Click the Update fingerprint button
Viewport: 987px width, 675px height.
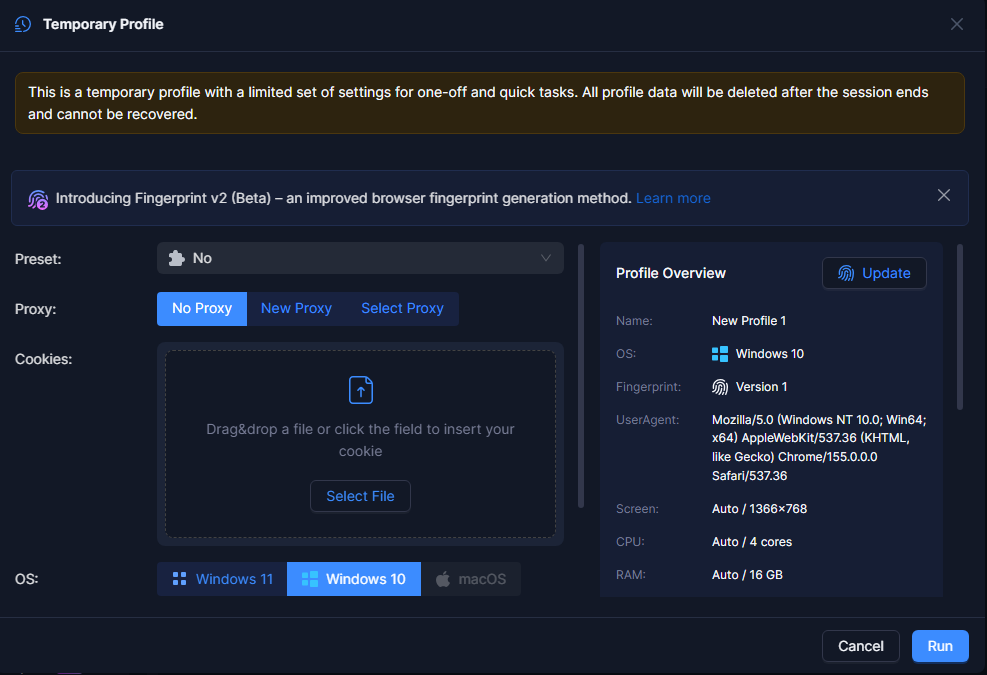[x=874, y=273]
